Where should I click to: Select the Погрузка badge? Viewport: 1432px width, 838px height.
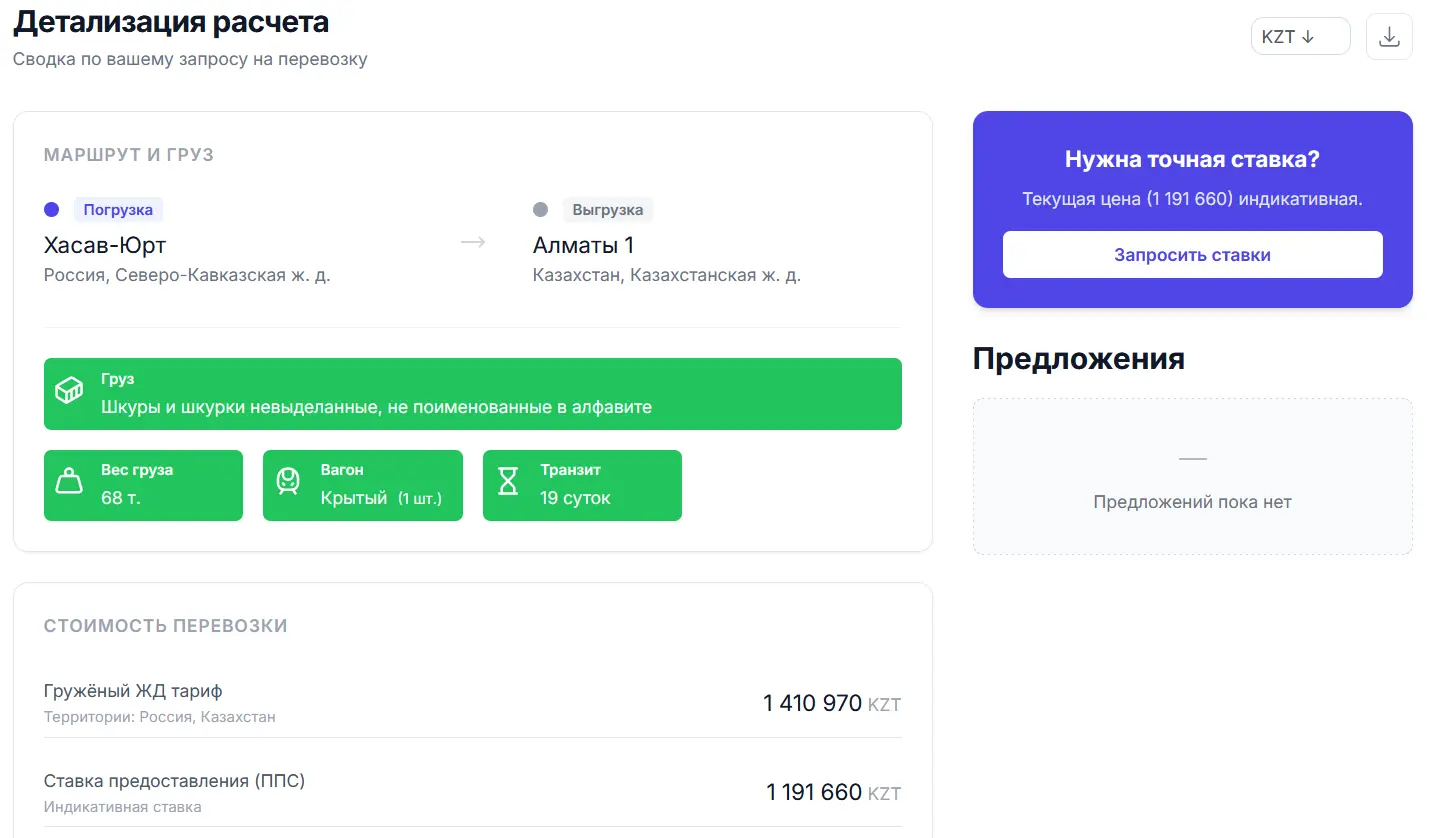118,210
